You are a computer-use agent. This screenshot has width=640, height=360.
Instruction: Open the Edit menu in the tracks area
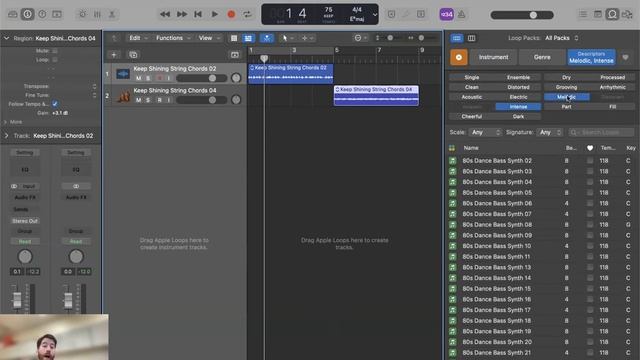[x=138, y=38]
